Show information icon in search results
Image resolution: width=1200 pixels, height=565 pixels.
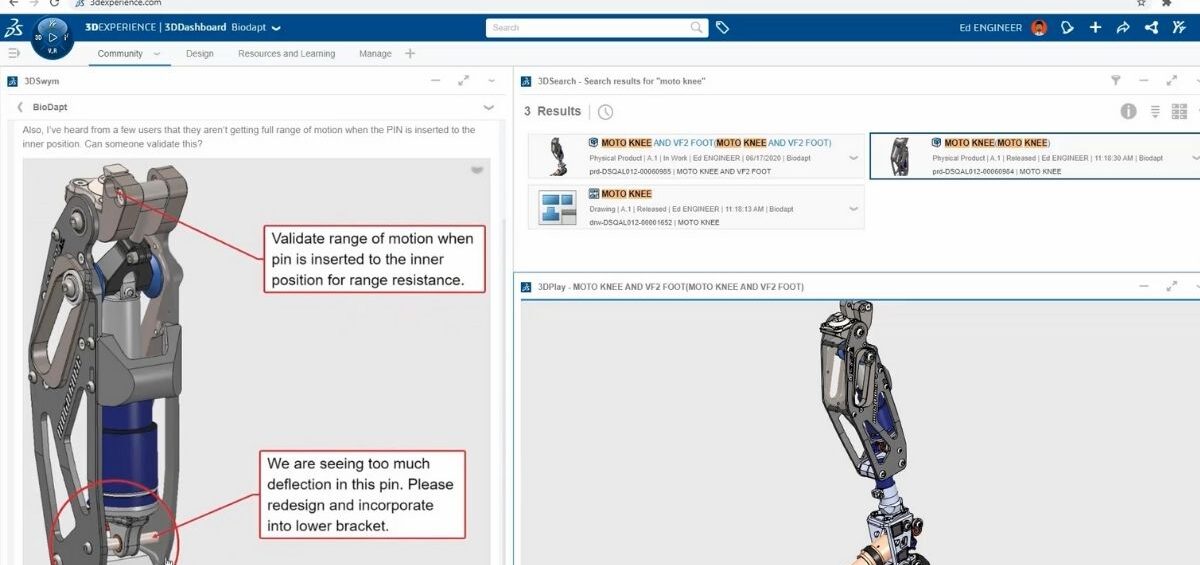pyautogui.click(x=1128, y=112)
